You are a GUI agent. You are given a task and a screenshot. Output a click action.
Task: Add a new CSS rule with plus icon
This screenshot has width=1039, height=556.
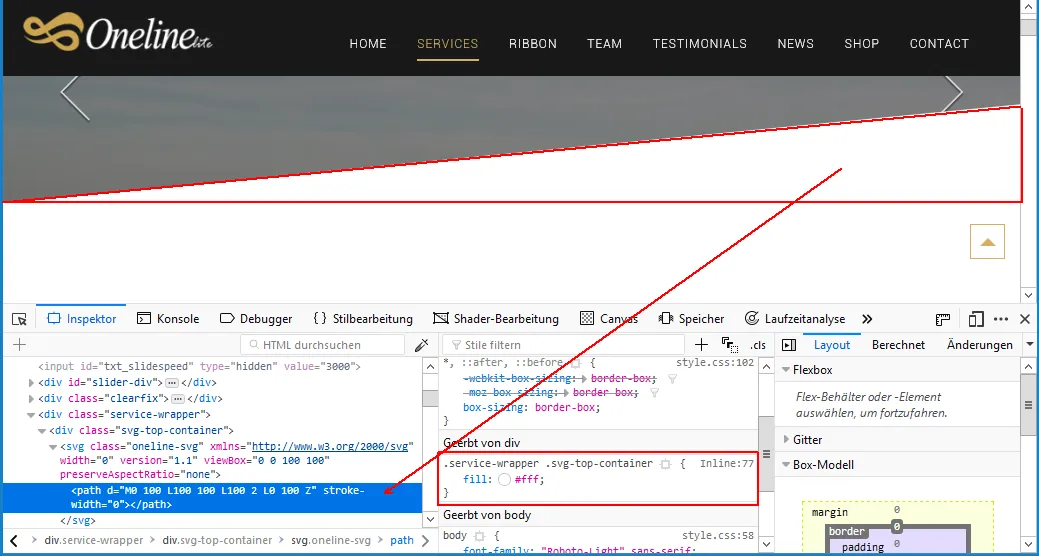pos(701,345)
